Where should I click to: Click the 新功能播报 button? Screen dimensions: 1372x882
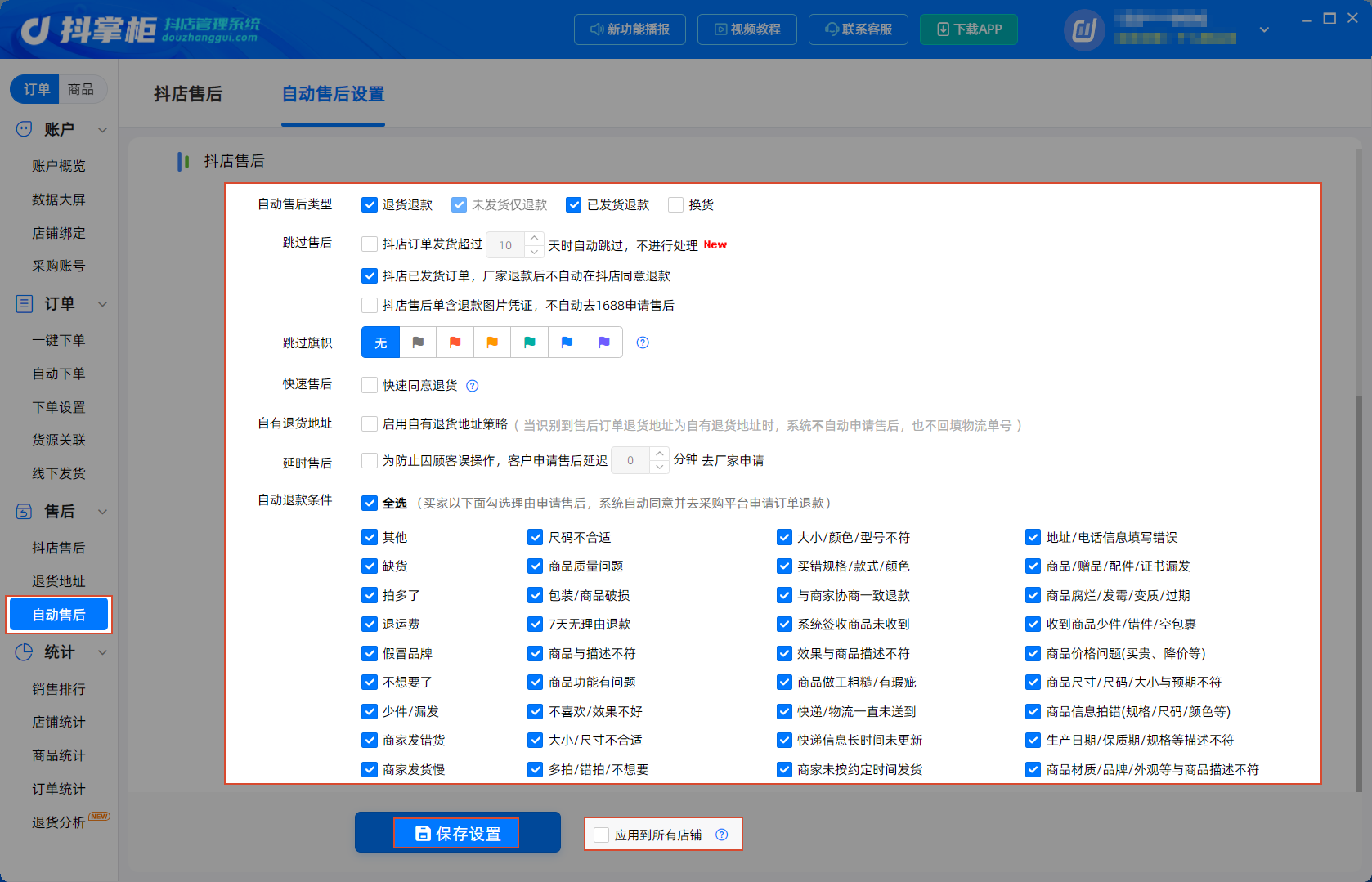tap(630, 29)
